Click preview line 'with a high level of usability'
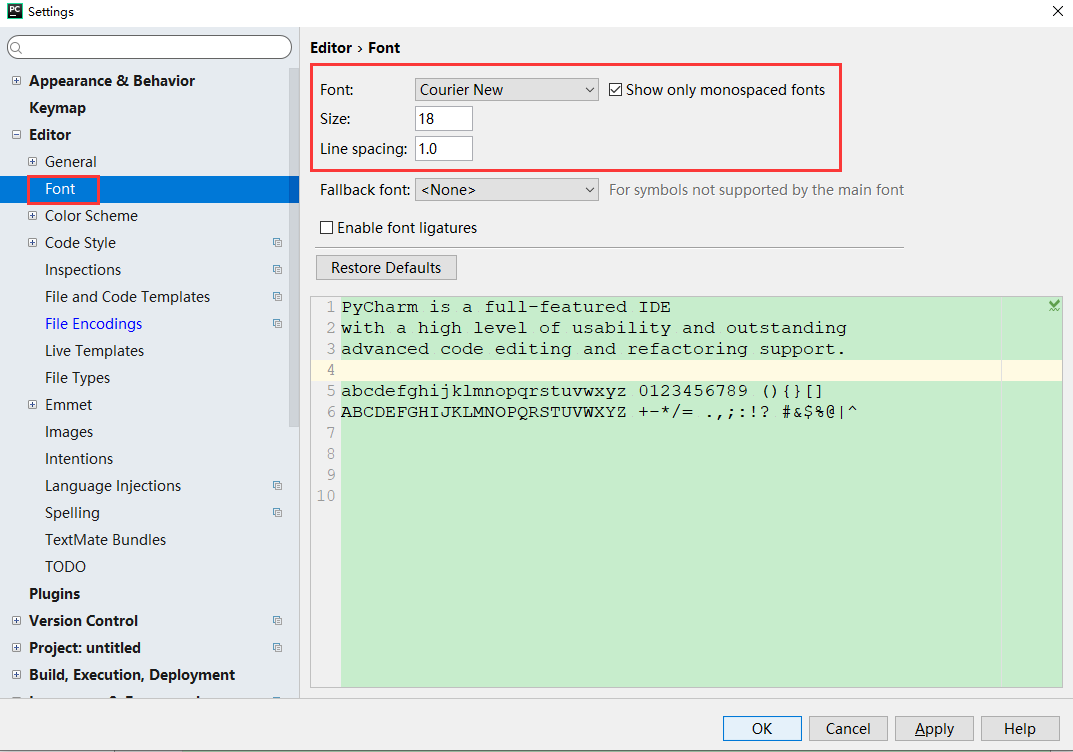The height and width of the screenshot is (752, 1073). click(594, 328)
